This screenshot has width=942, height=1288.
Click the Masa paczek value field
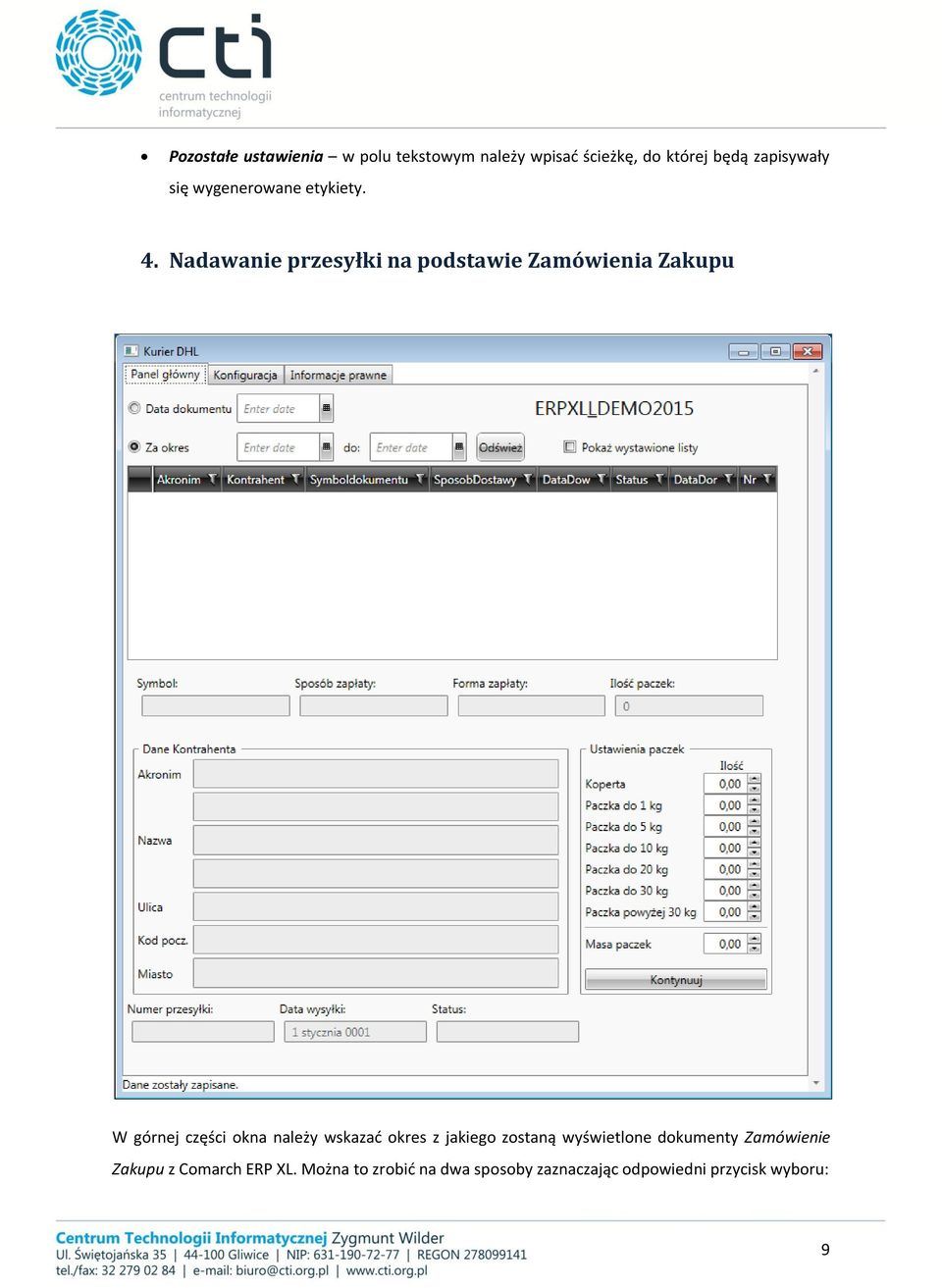726,944
